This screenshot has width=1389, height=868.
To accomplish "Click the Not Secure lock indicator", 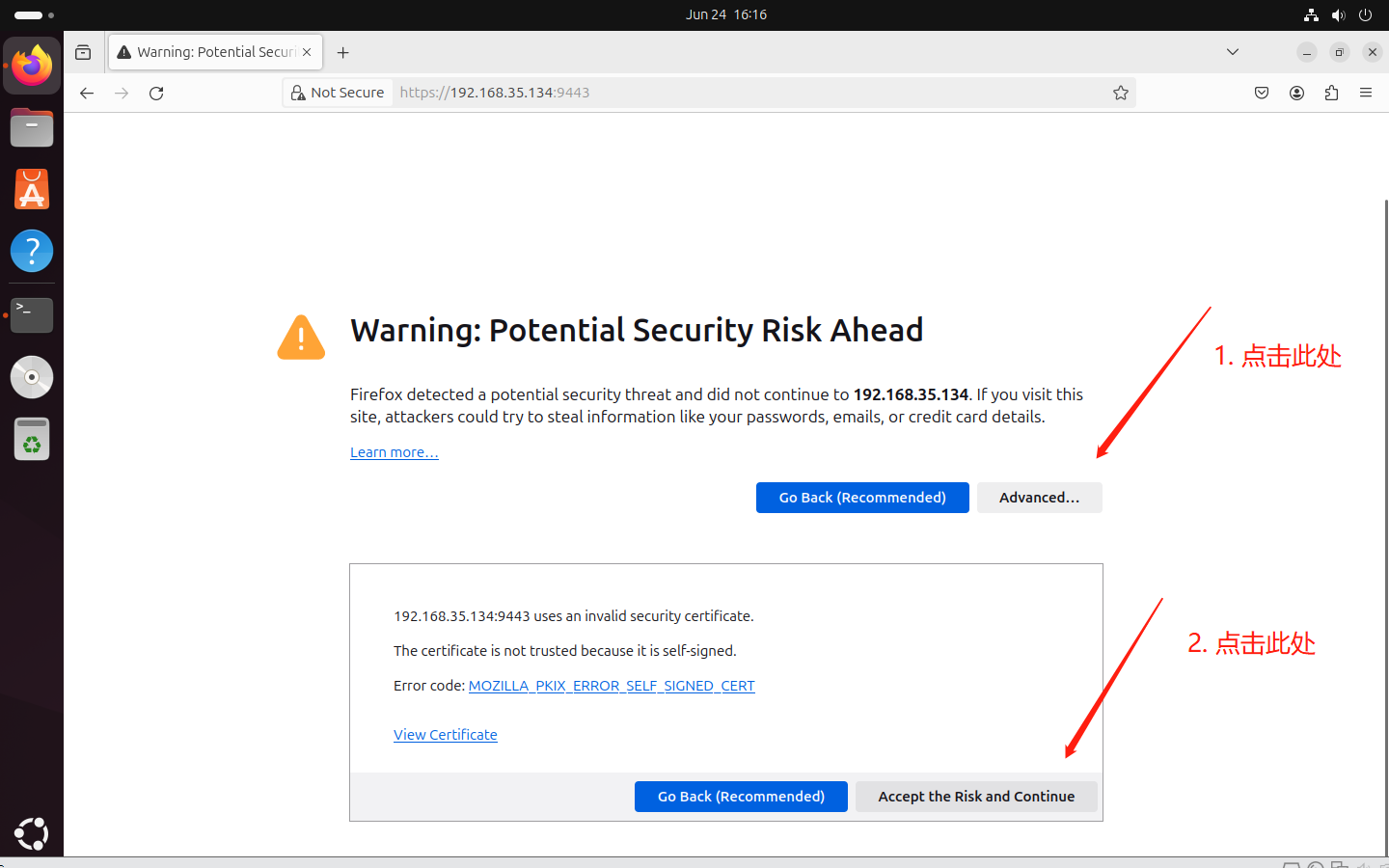I will (x=338, y=93).
